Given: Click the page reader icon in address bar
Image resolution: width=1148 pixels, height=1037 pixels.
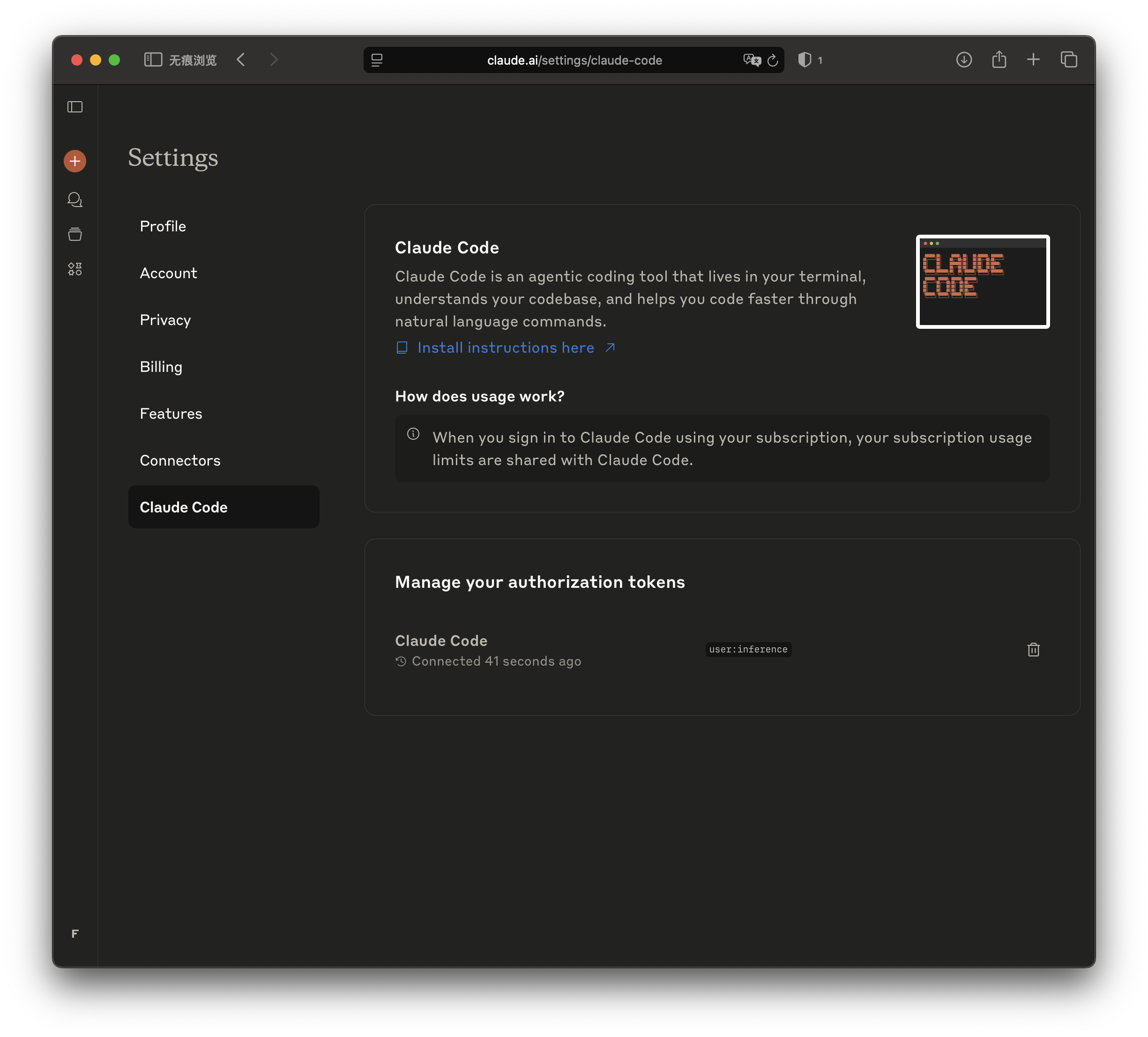Looking at the screenshot, I should [x=377, y=60].
